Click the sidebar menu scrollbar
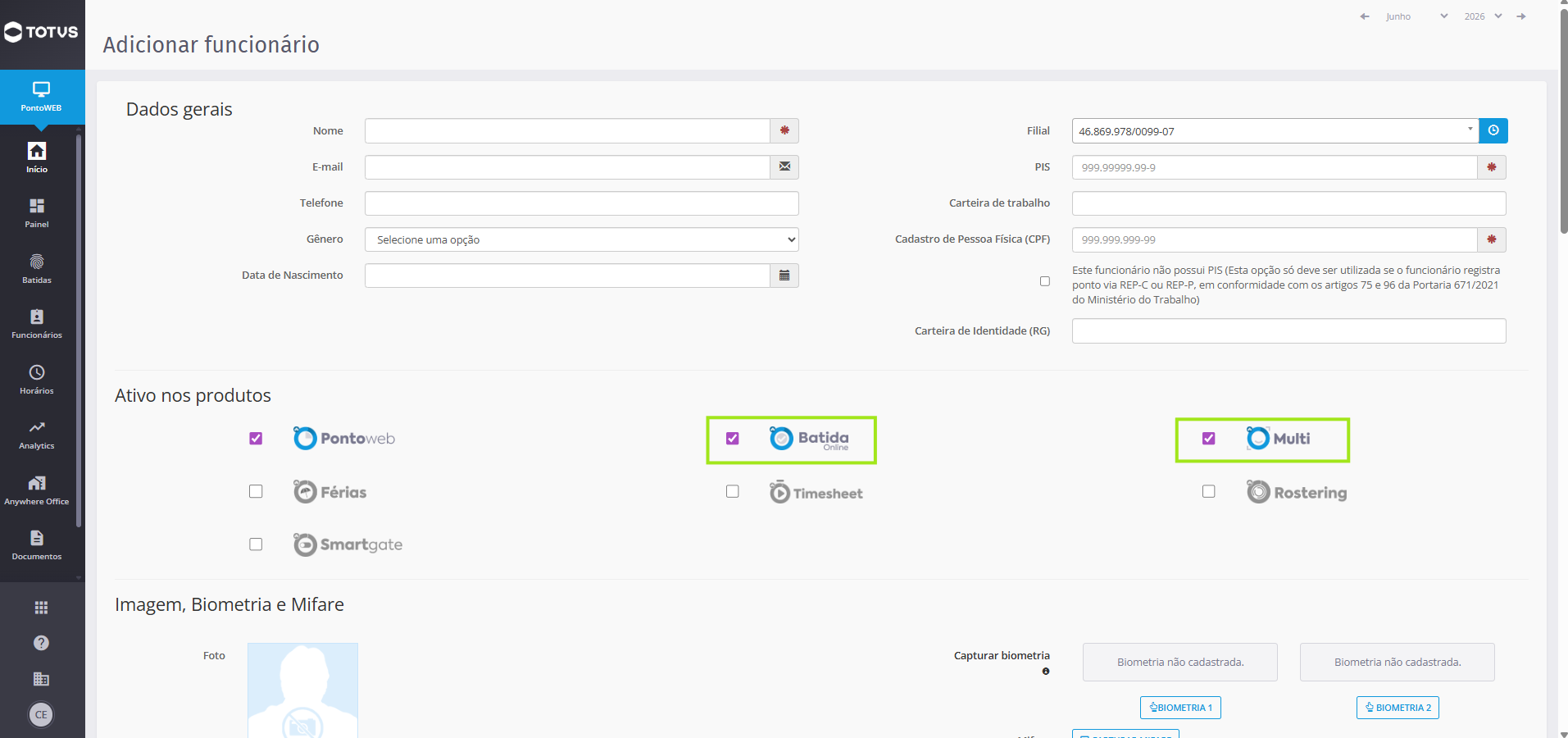The height and width of the screenshot is (738, 1568). click(x=79, y=330)
